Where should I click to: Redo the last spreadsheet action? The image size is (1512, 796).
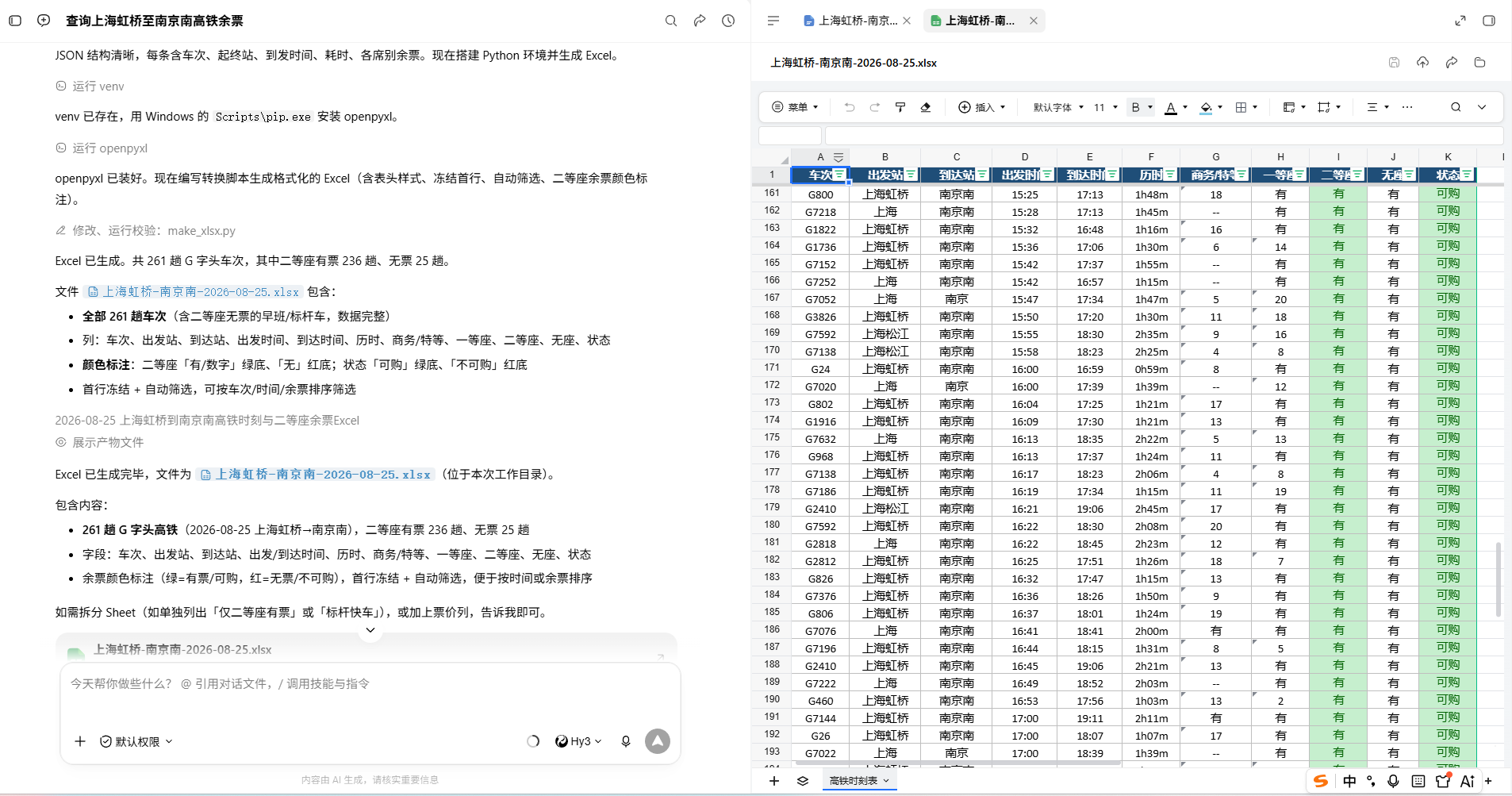(x=875, y=107)
